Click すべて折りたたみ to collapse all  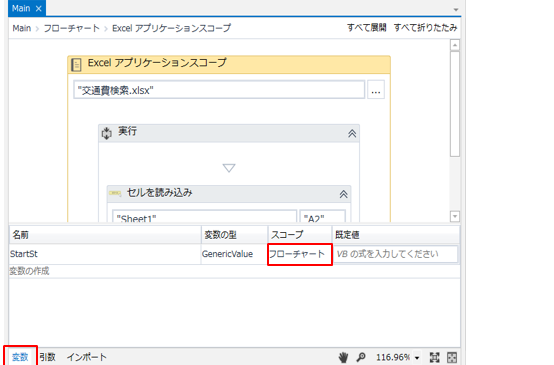click(x=425, y=28)
